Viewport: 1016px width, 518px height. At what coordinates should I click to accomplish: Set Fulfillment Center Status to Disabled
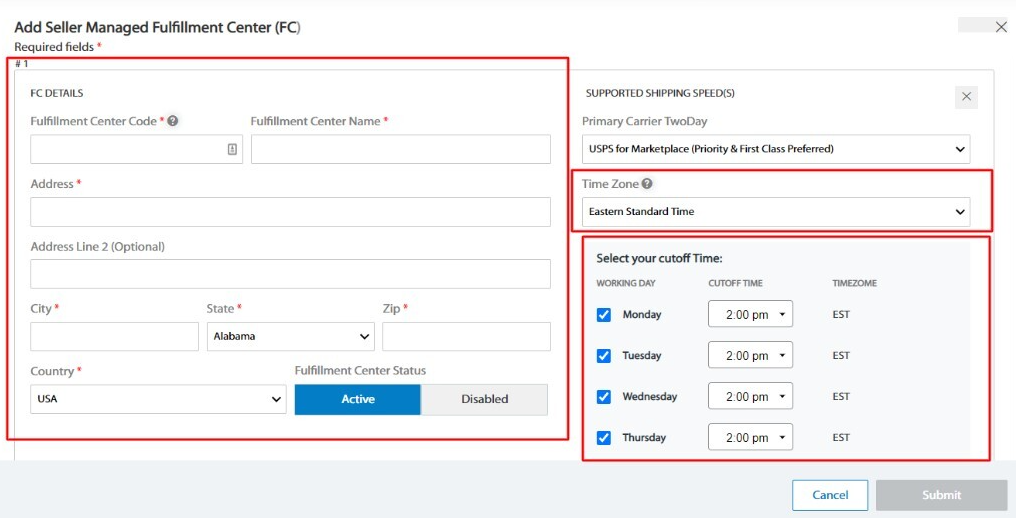pos(484,399)
